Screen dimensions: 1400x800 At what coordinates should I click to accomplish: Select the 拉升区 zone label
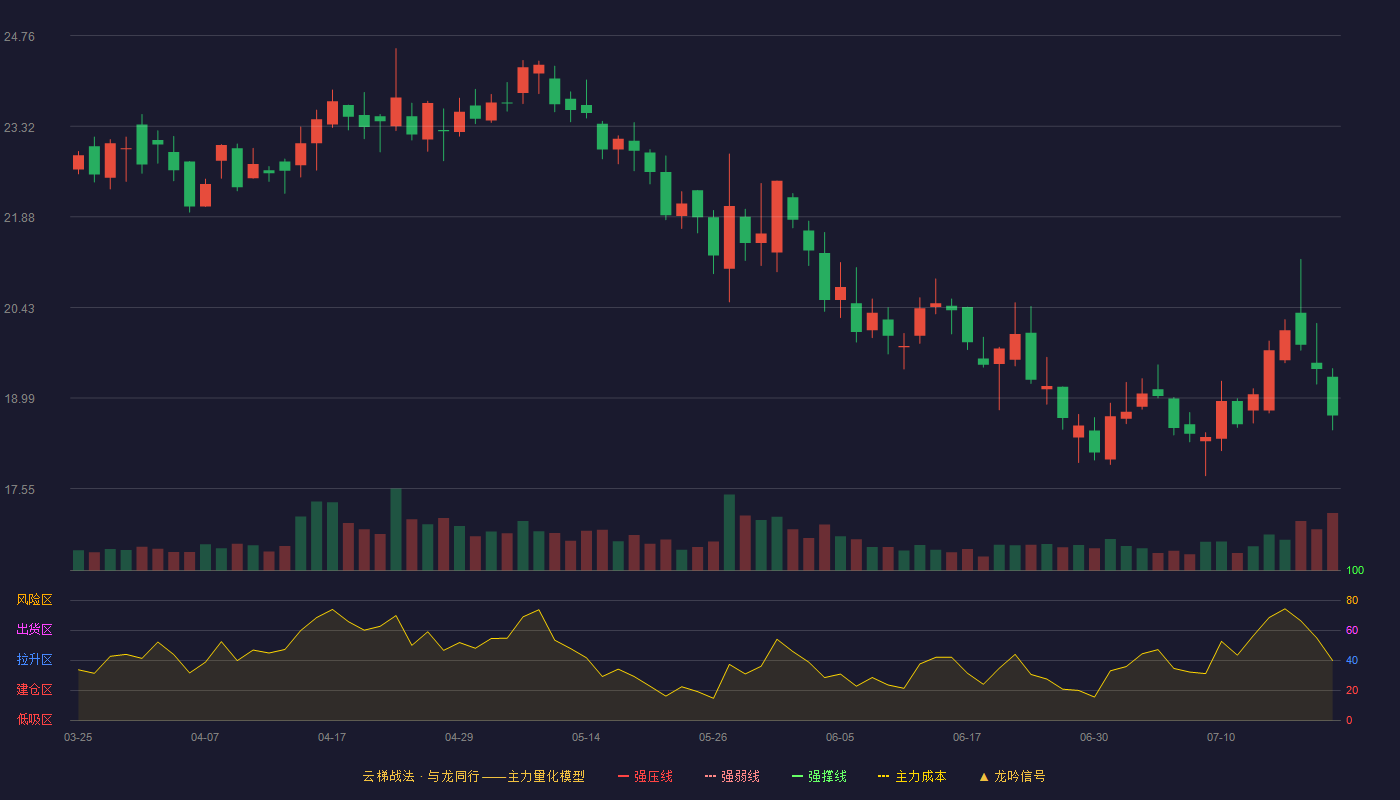click(34, 660)
